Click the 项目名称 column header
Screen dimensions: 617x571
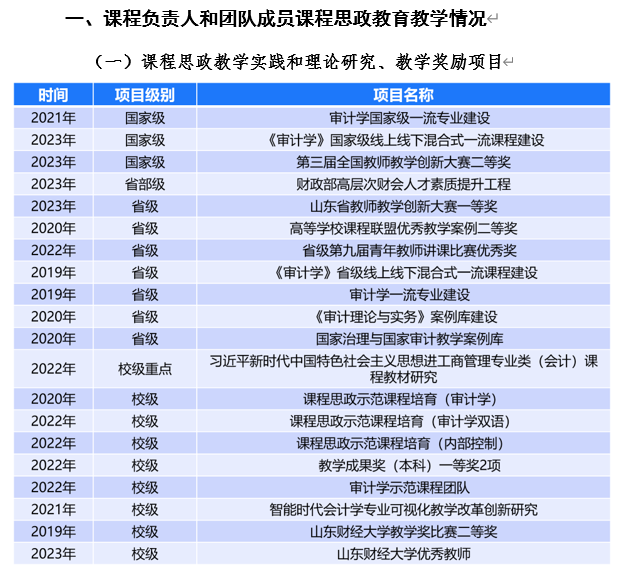pyautogui.click(x=403, y=95)
